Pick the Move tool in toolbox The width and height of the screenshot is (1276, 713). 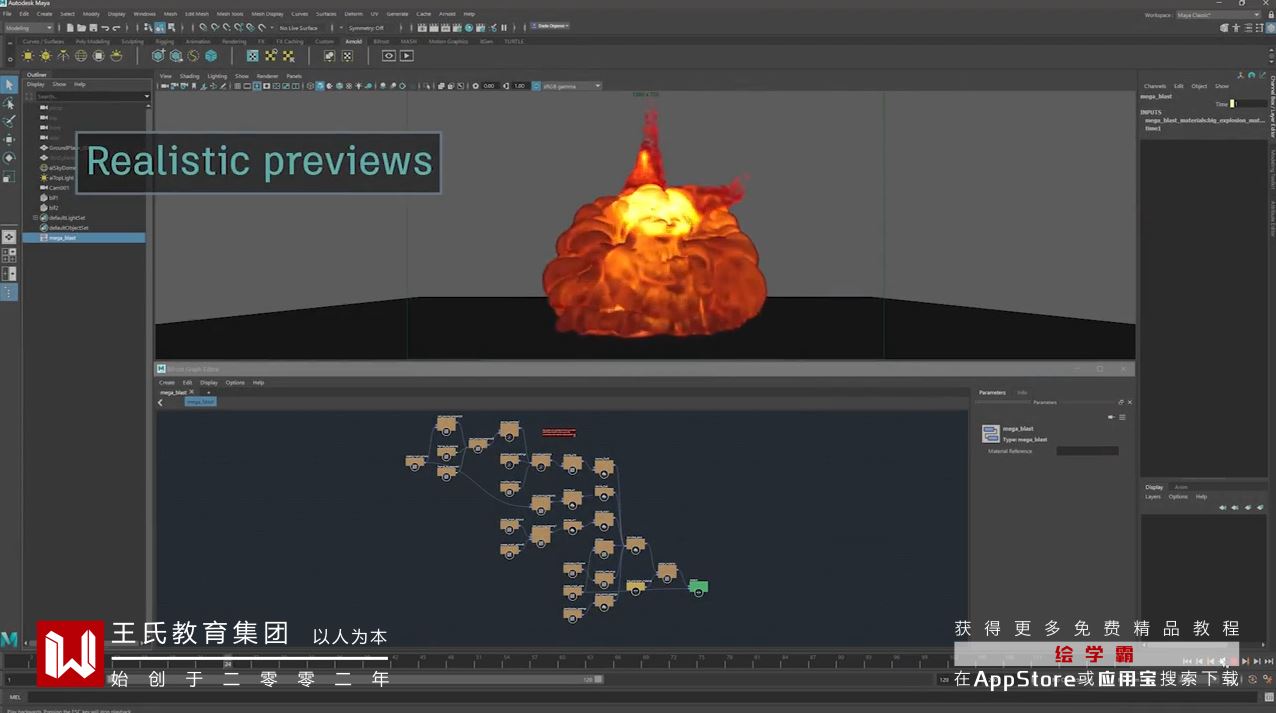(x=9, y=139)
